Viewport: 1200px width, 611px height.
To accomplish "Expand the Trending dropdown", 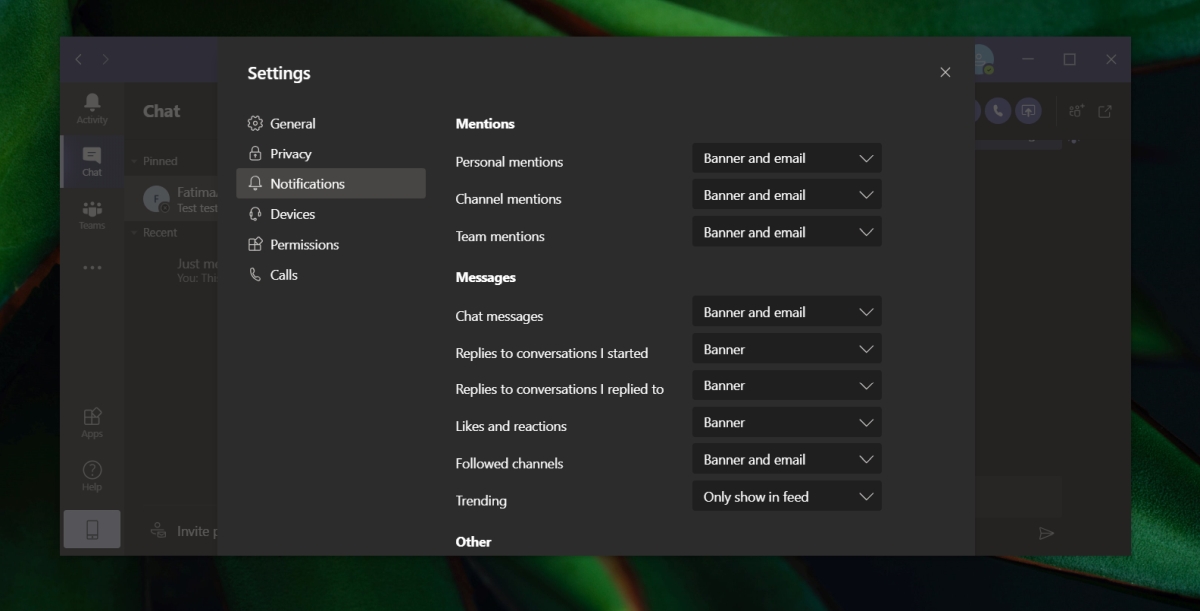I will pos(786,496).
